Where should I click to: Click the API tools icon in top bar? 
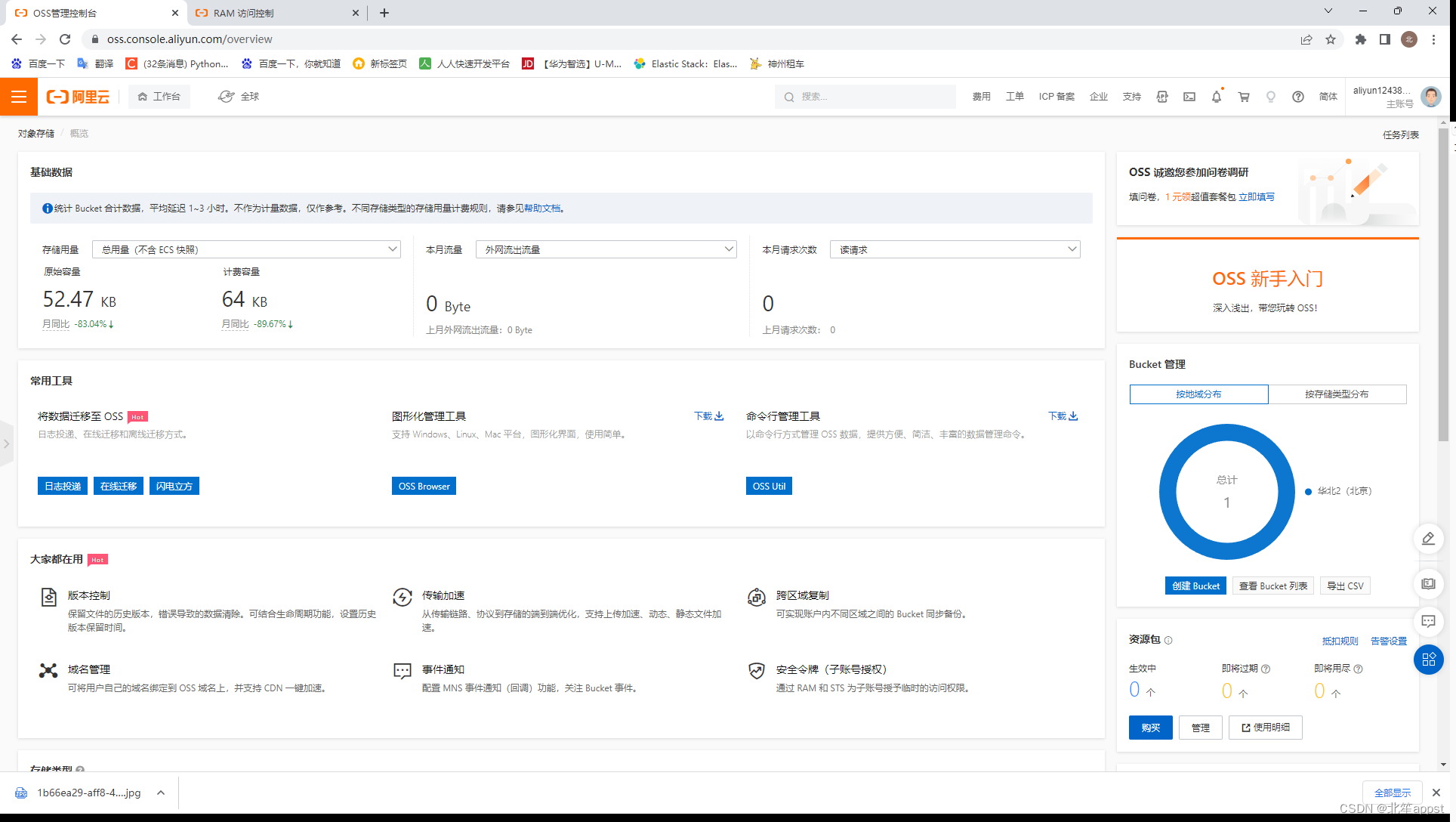(x=1161, y=97)
